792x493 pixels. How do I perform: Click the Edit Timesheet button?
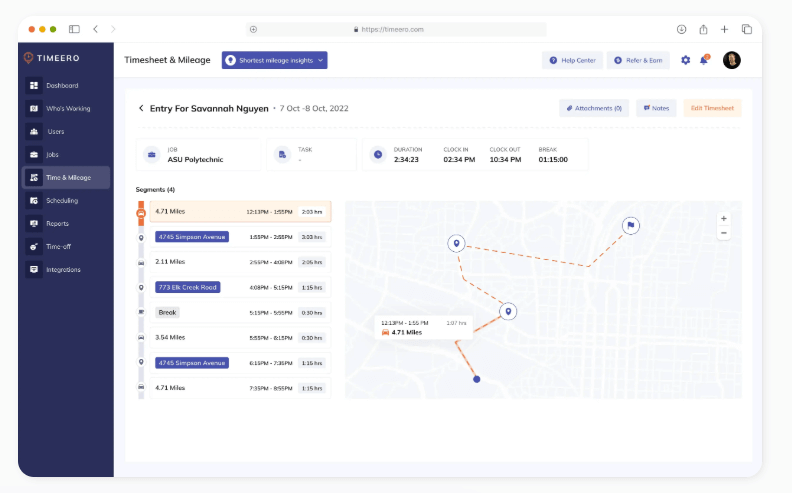tap(712, 108)
